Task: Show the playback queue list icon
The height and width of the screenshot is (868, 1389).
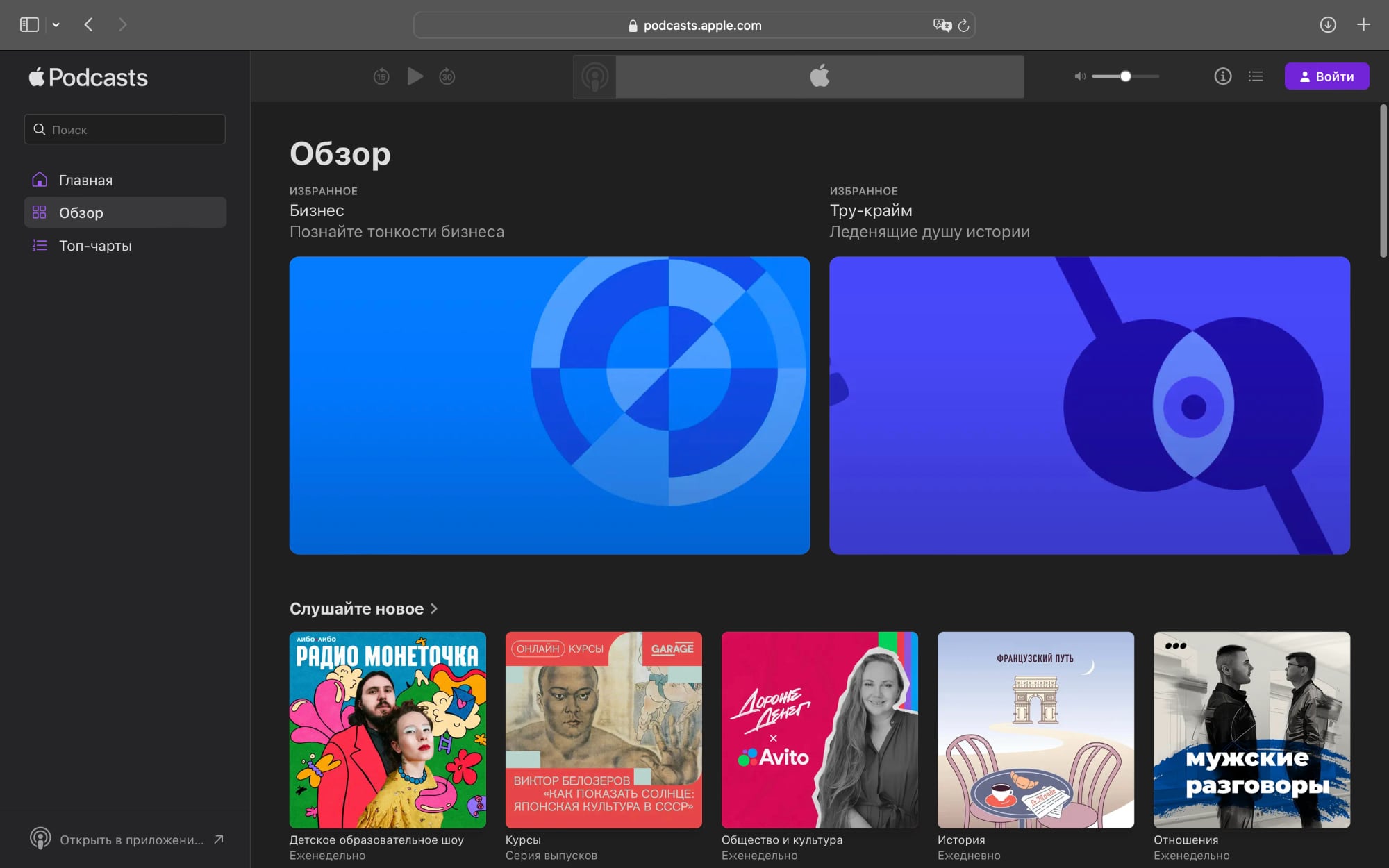Action: tap(1256, 76)
